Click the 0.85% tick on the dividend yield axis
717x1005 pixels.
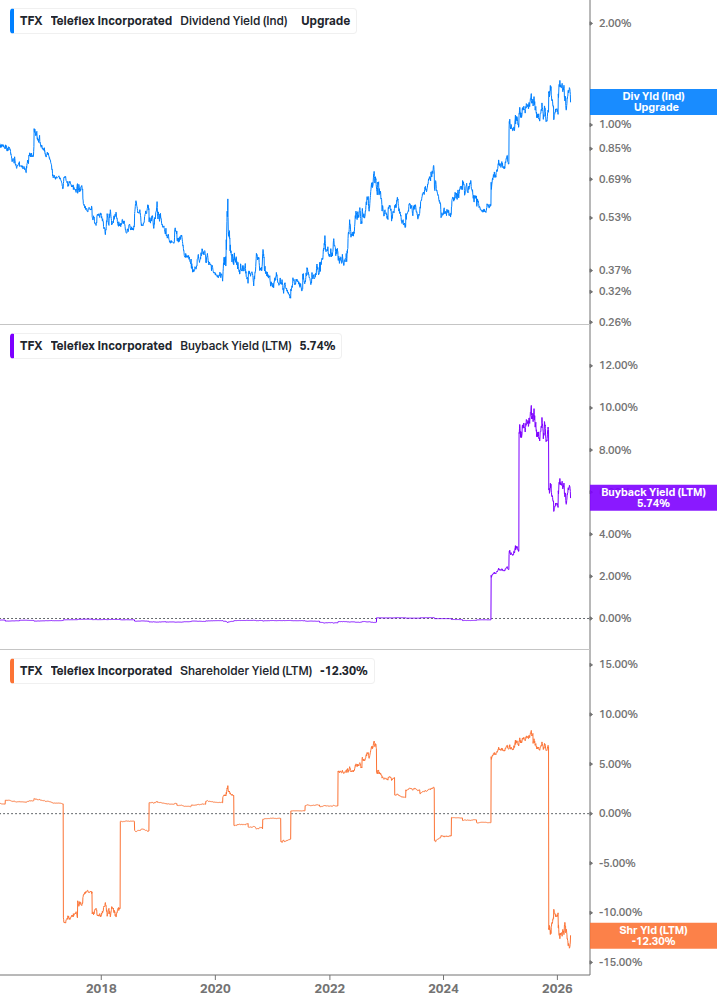[615, 148]
